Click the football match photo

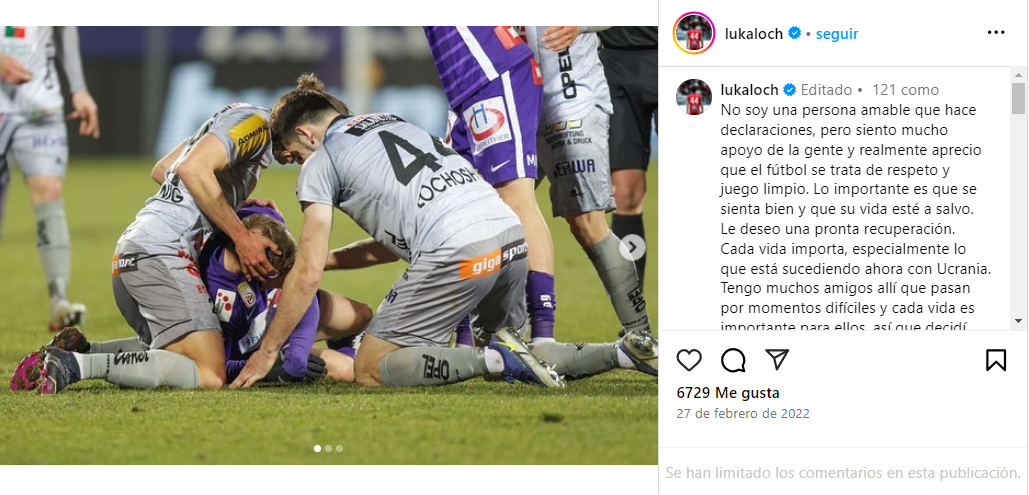329,245
